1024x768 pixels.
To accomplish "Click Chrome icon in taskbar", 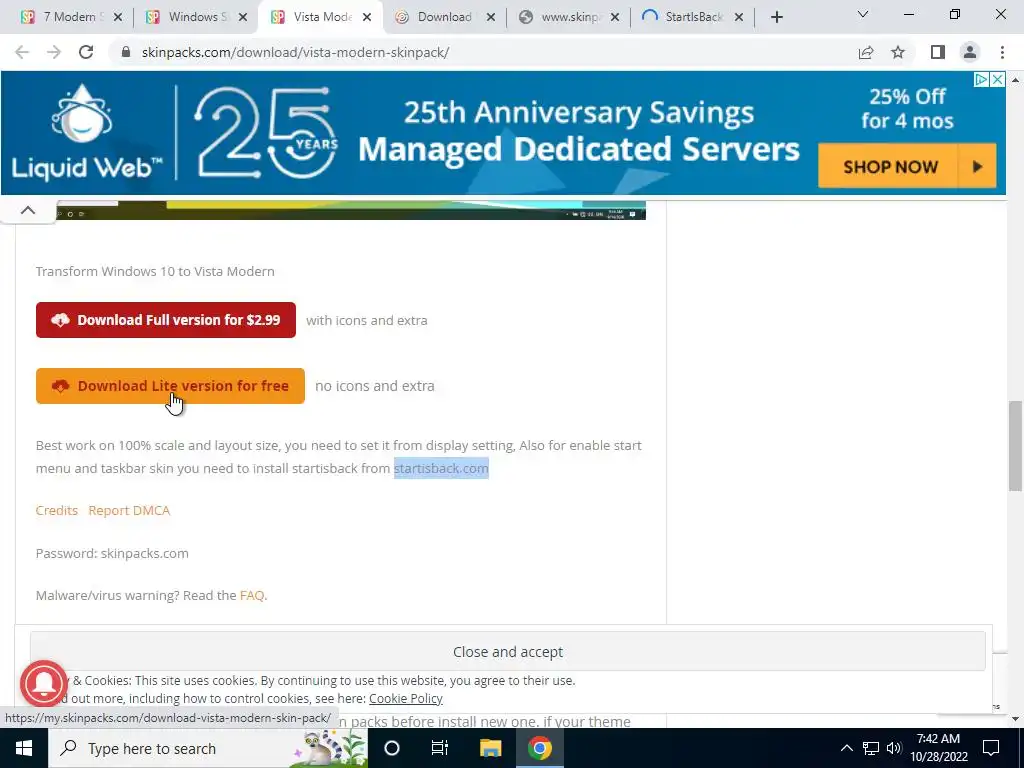I will [x=540, y=748].
